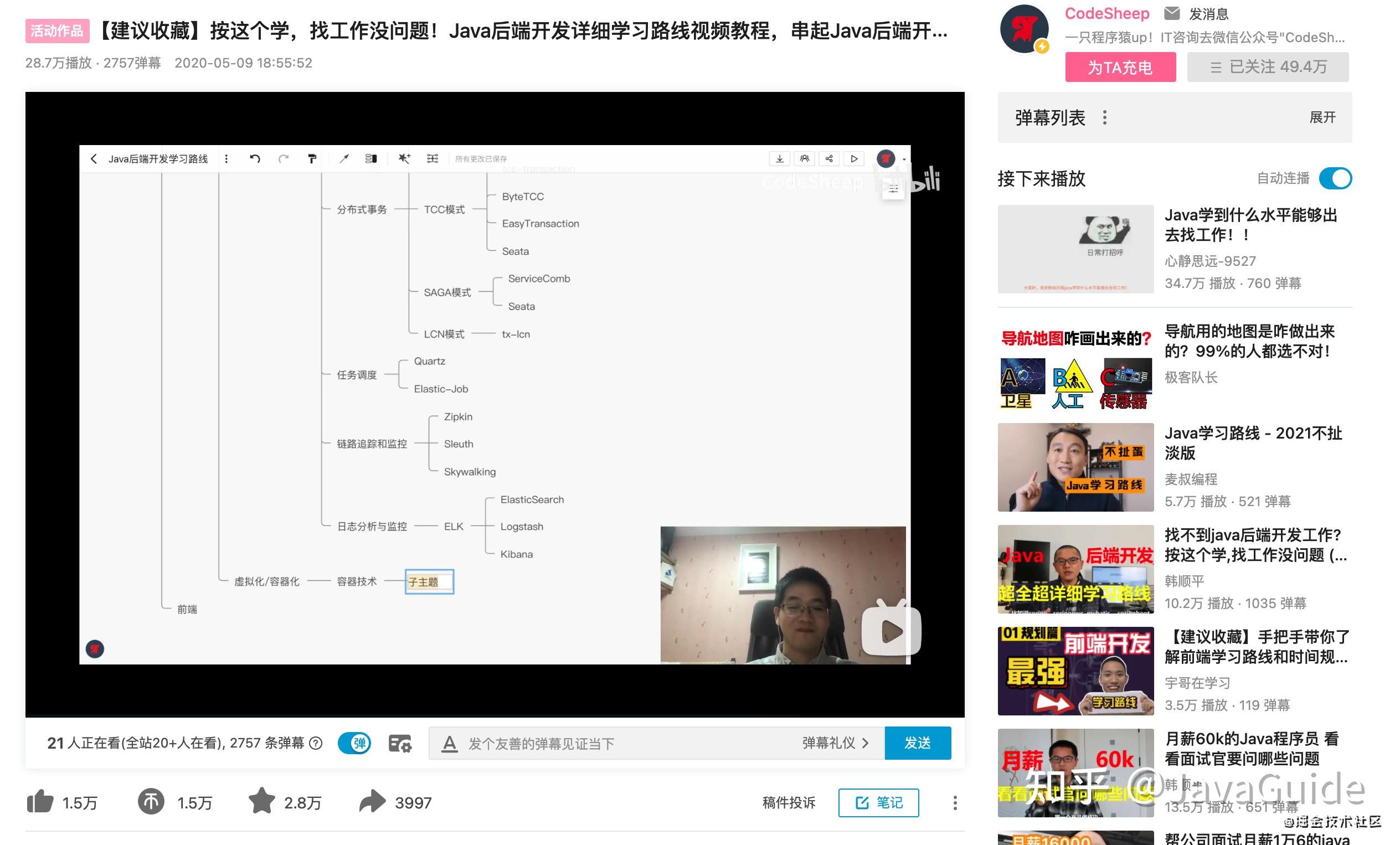Click the play icon on video

click(891, 631)
